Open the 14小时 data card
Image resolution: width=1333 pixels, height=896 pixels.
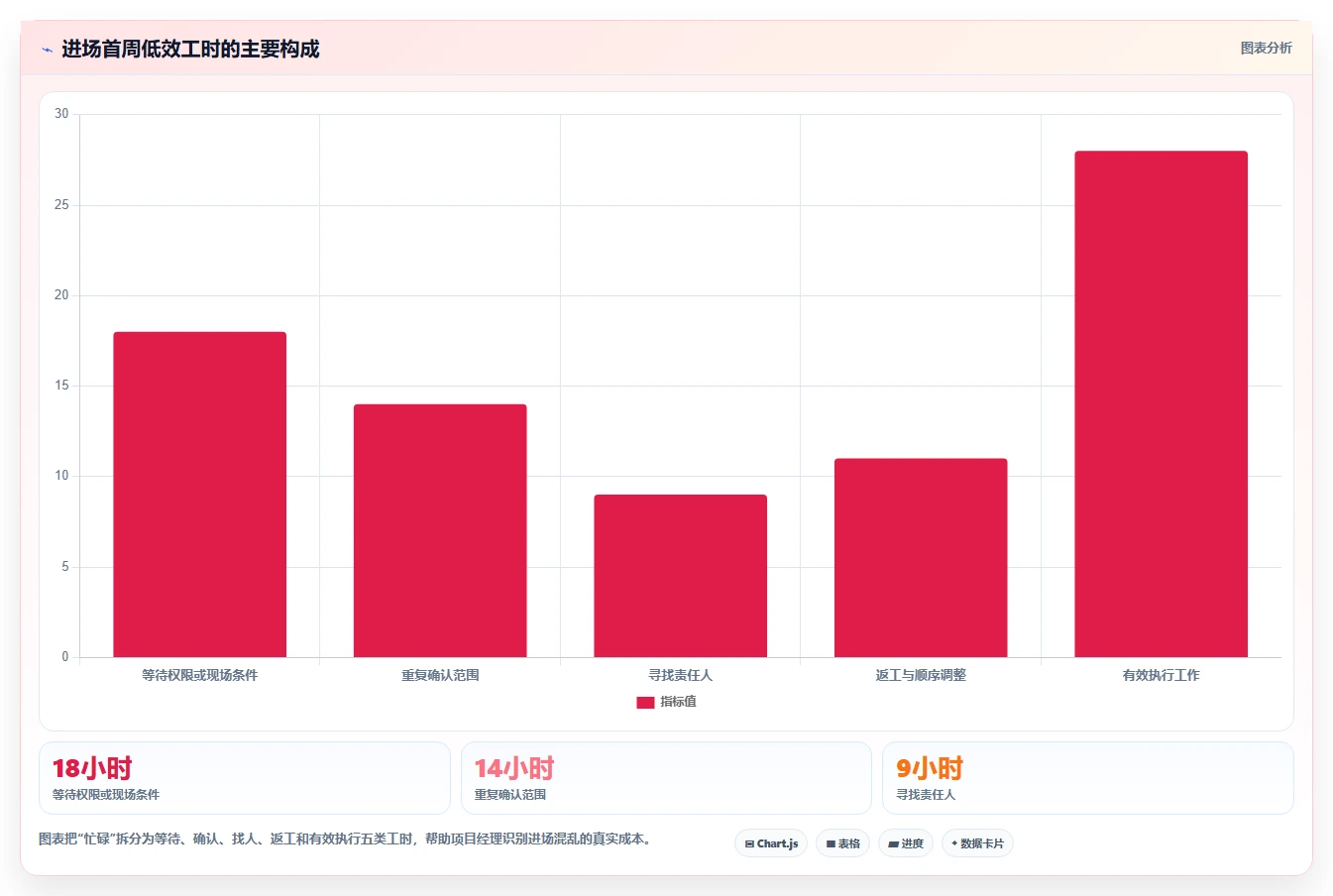(666, 778)
